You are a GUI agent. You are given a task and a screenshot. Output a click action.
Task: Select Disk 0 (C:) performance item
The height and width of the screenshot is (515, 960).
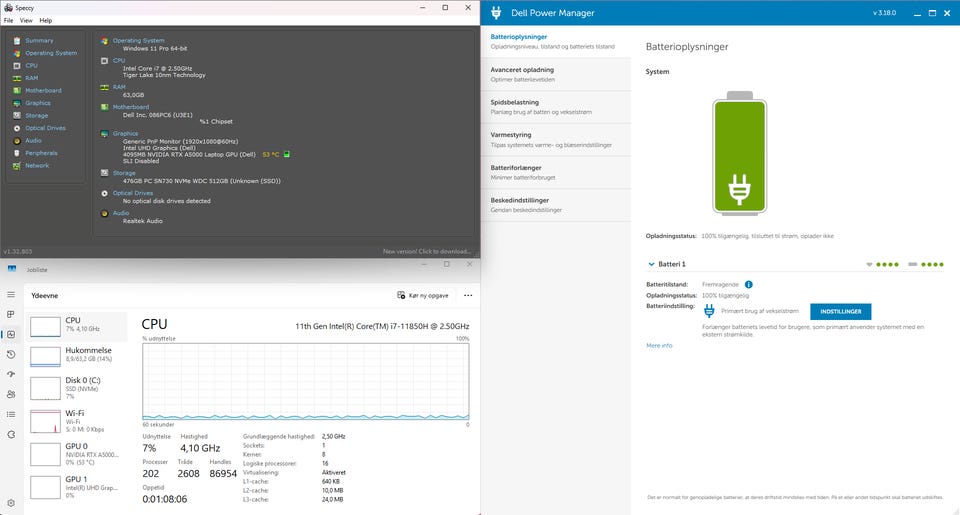coord(77,388)
